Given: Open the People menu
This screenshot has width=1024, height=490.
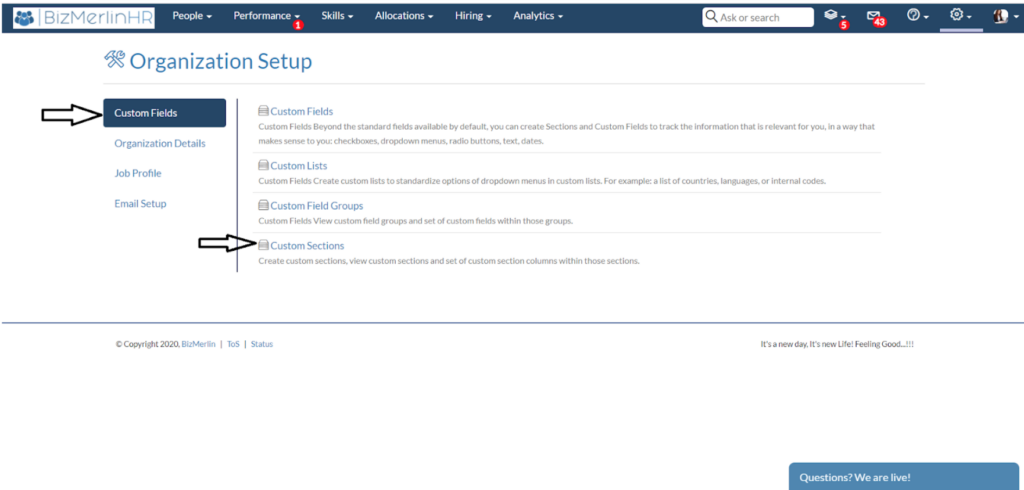Looking at the screenshot, I should (192, 16).
